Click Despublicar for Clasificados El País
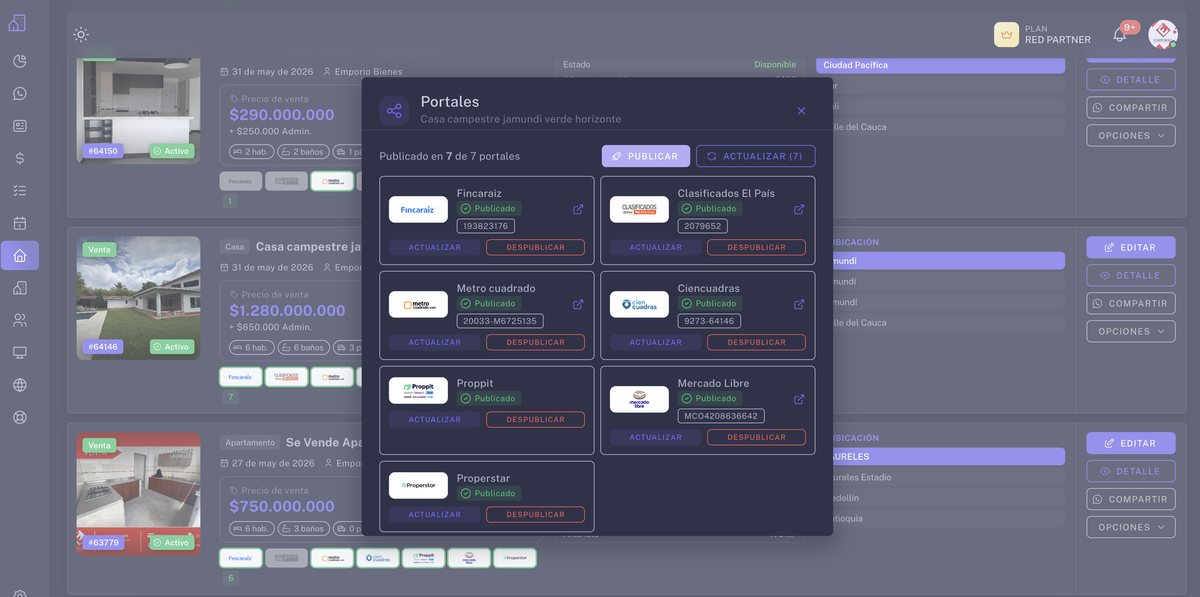Image resolution: width=1200 pixels, height=597 pixels. (756, 247)
